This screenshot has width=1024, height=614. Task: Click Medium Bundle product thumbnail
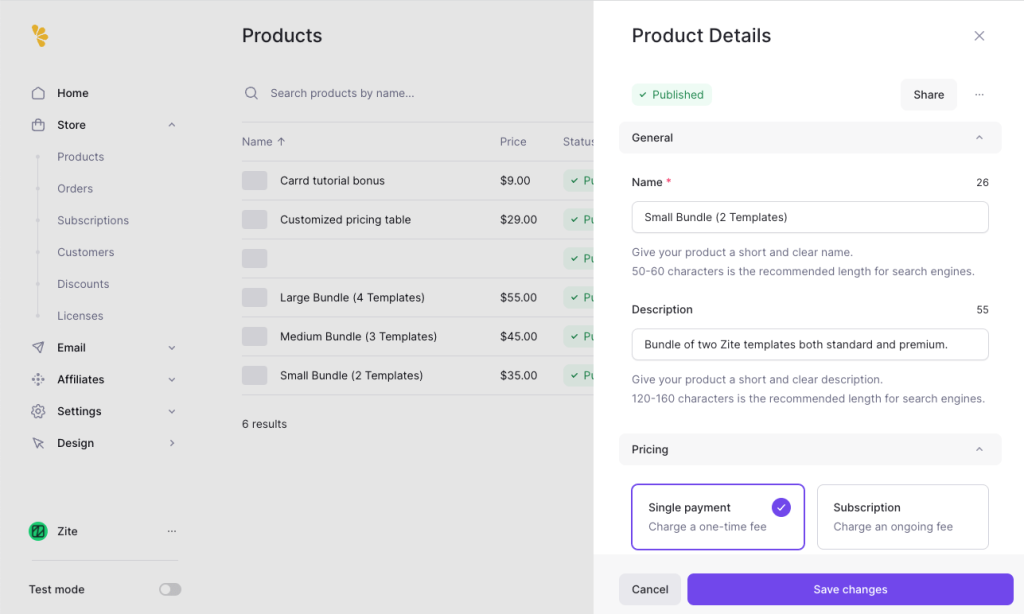coord(255,336)
